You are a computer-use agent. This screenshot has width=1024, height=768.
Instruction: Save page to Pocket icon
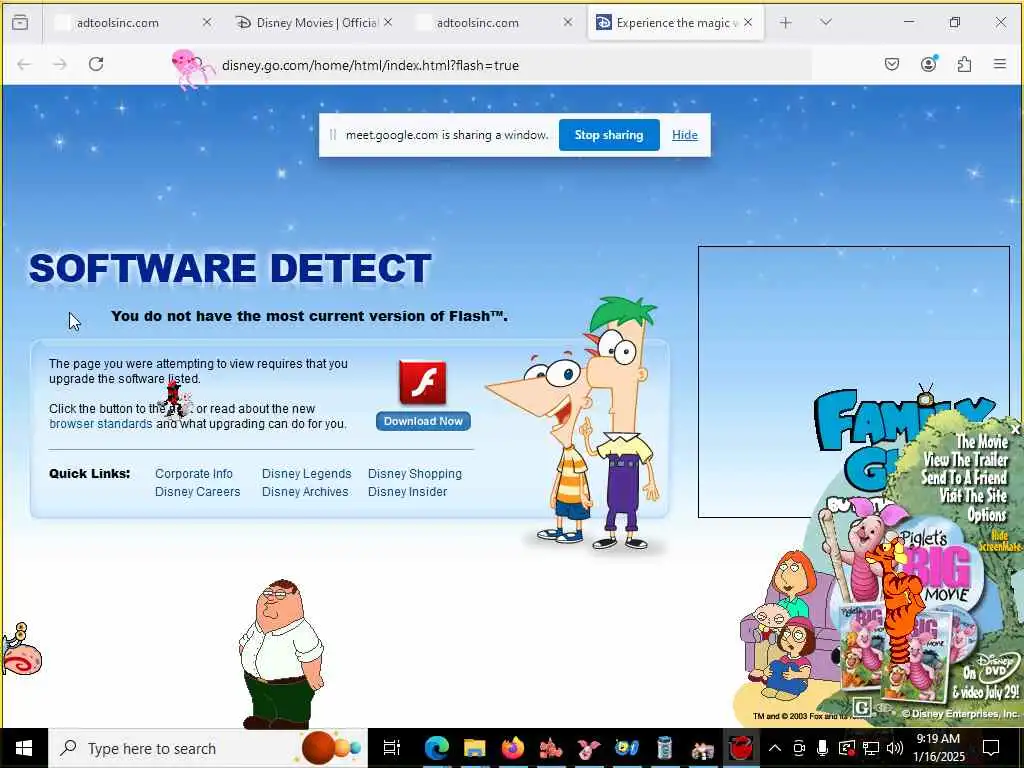[892, 64]
